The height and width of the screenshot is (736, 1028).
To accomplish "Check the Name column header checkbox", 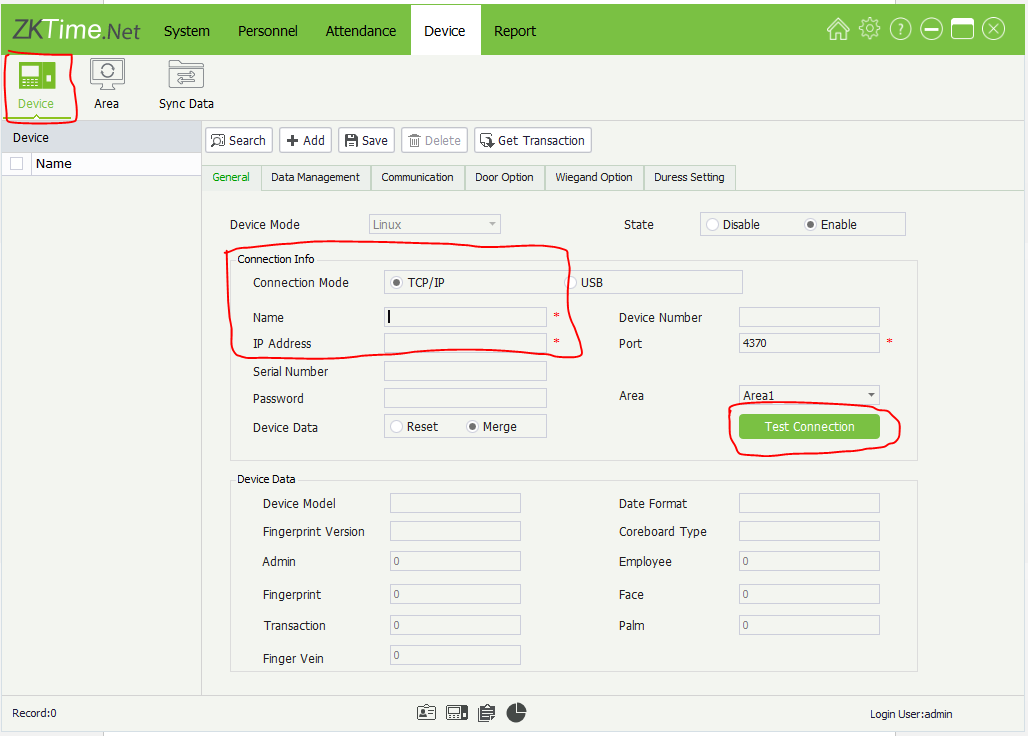I will tap(17, 164).
